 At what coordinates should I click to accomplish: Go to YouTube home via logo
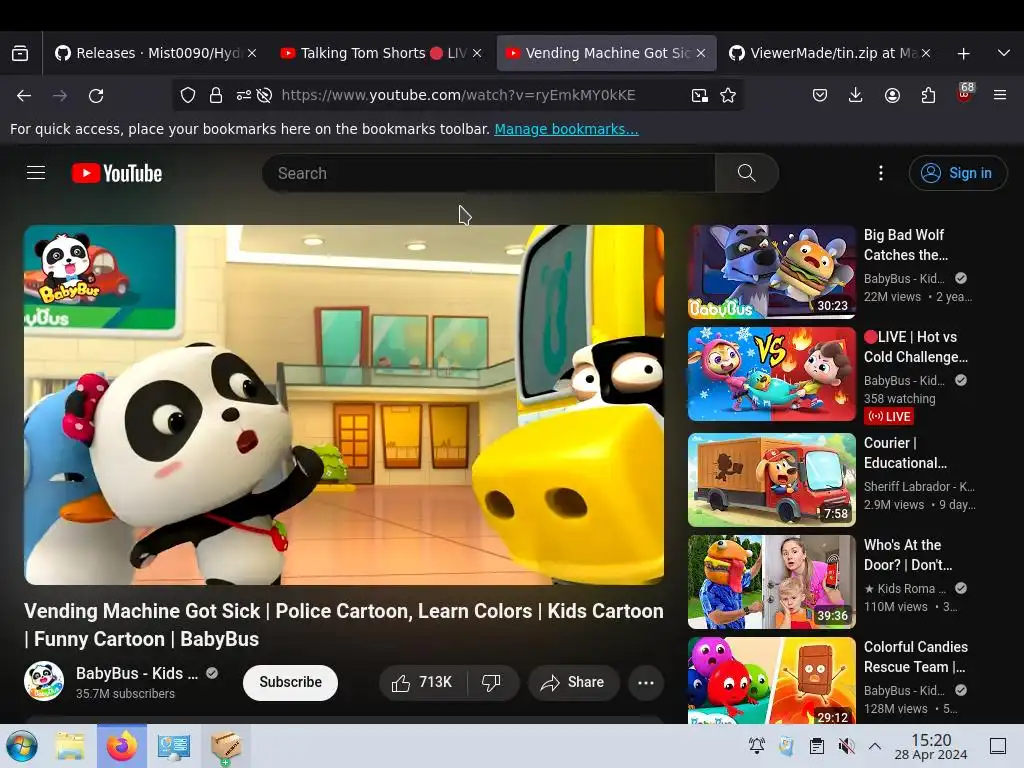pos(117,173)
